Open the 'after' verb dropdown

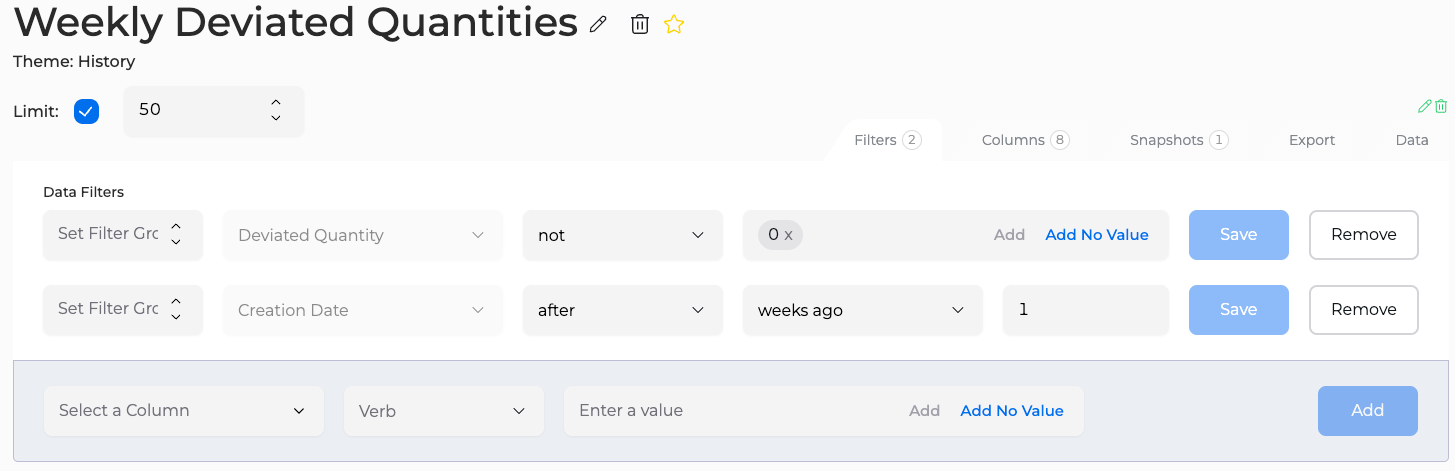(623, 310)
